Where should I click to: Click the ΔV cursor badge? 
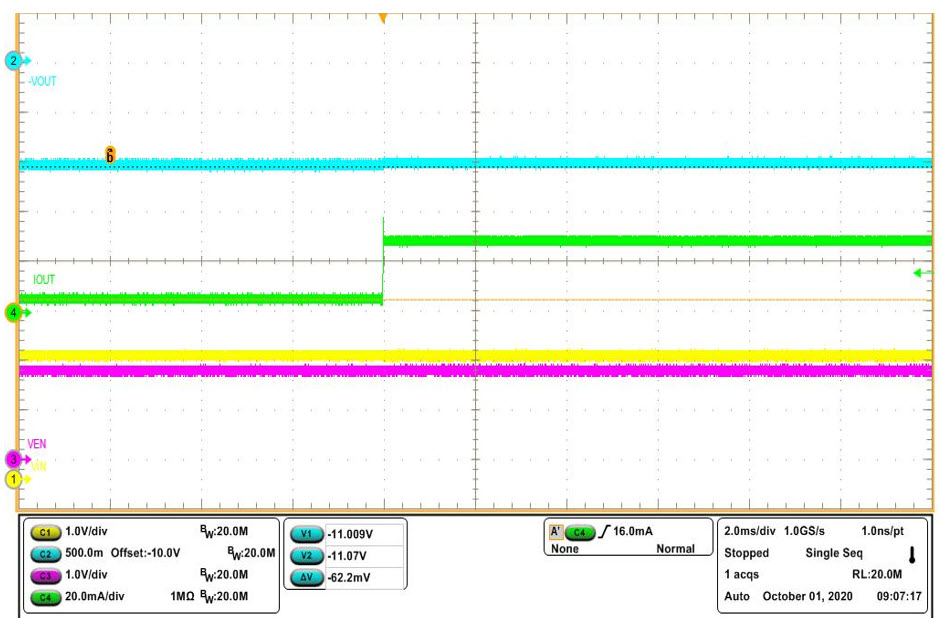click(x=307, y=577)
